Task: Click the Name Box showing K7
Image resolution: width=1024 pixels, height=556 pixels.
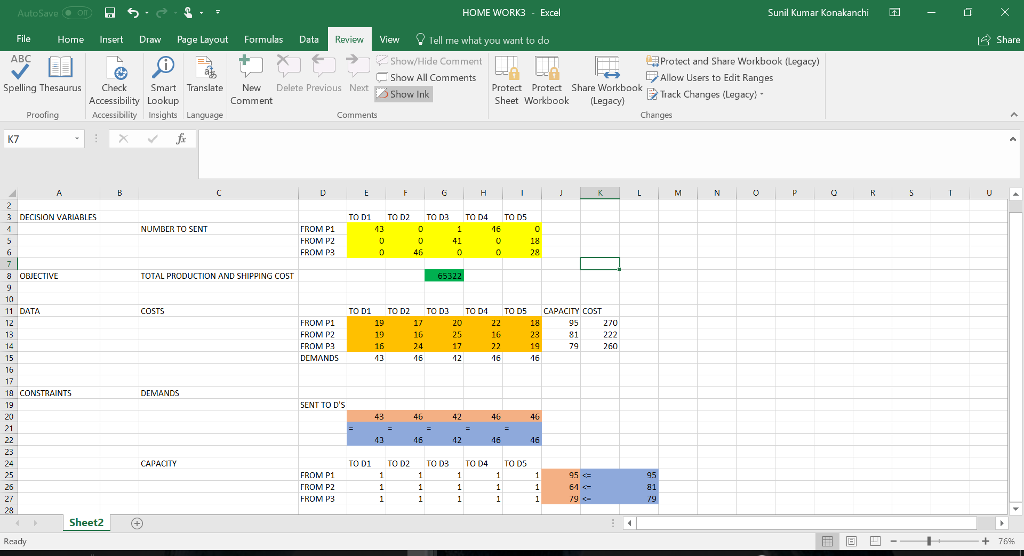Action: [x=38, y=139]
